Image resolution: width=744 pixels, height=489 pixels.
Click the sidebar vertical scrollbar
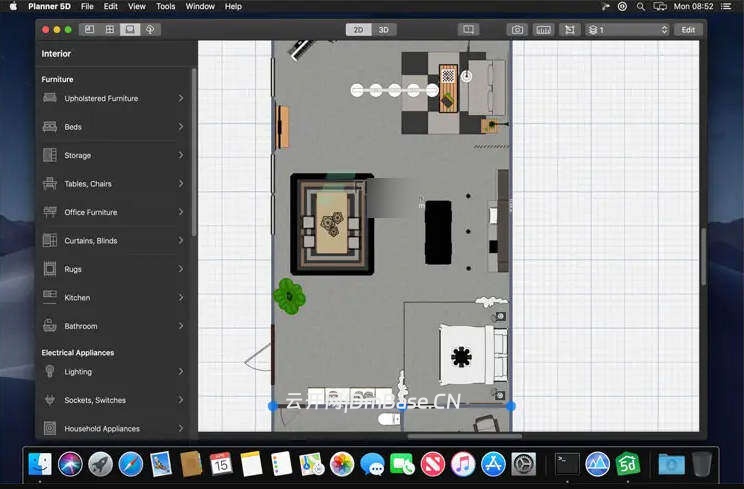pos(194,152)
